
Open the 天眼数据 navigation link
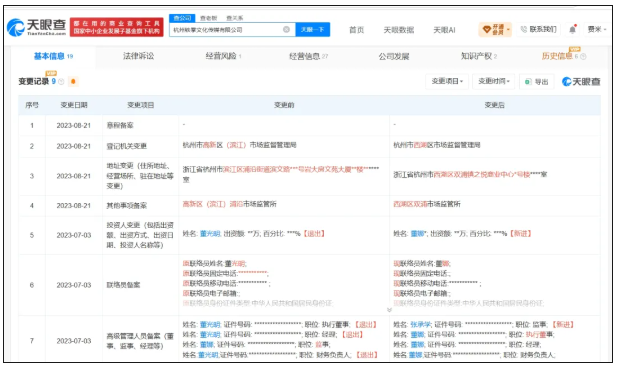(399, 30)
